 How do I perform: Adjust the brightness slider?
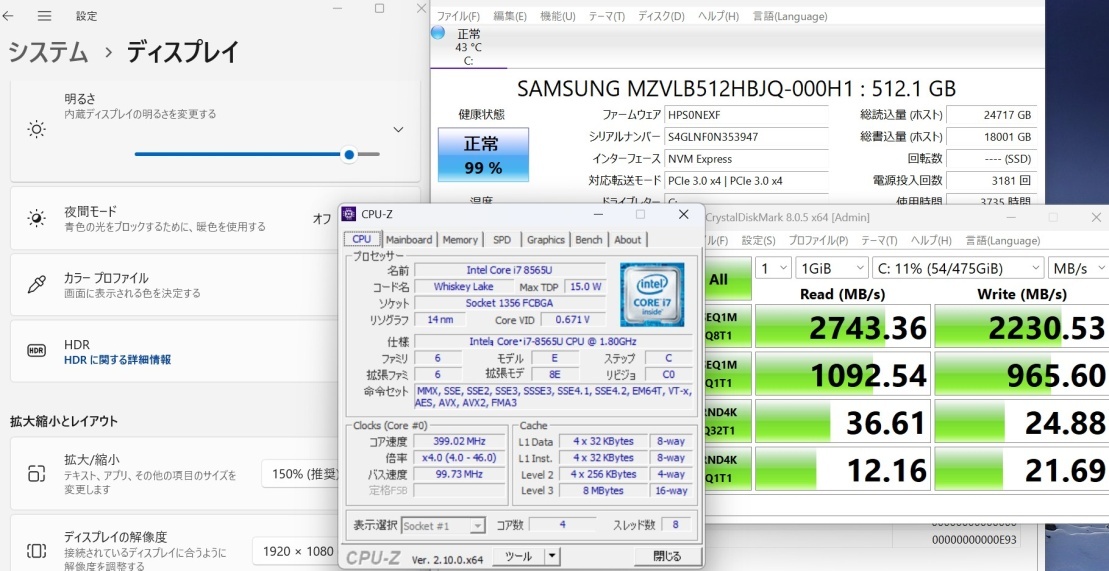[257, 154]
